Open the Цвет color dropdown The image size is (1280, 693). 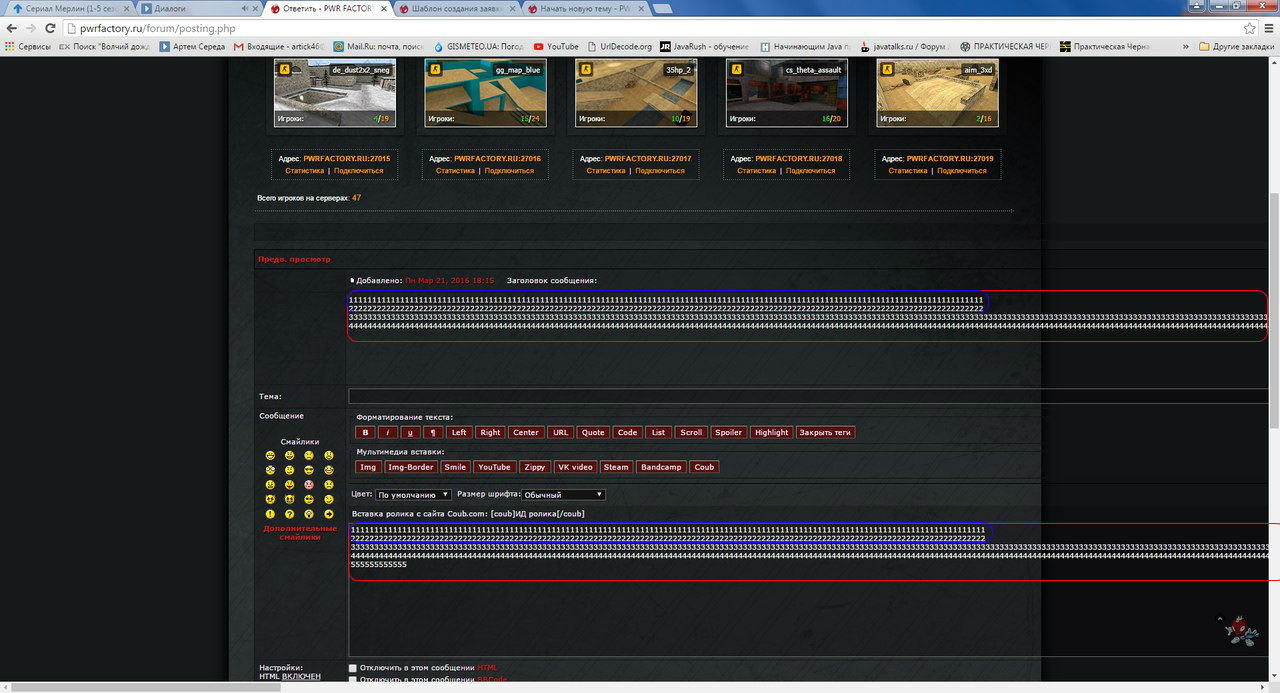tap(413, 495)
